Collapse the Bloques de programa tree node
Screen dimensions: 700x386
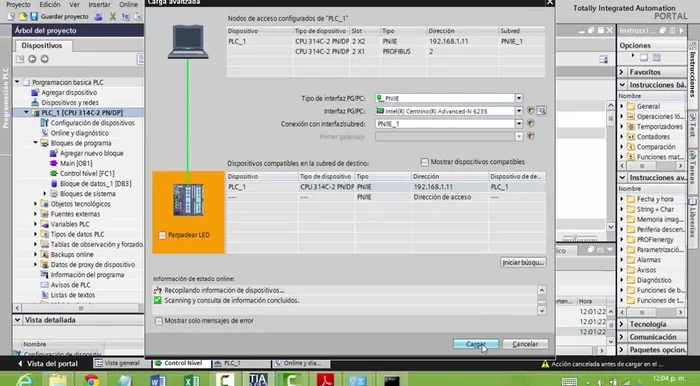click(x=36, y=143)
